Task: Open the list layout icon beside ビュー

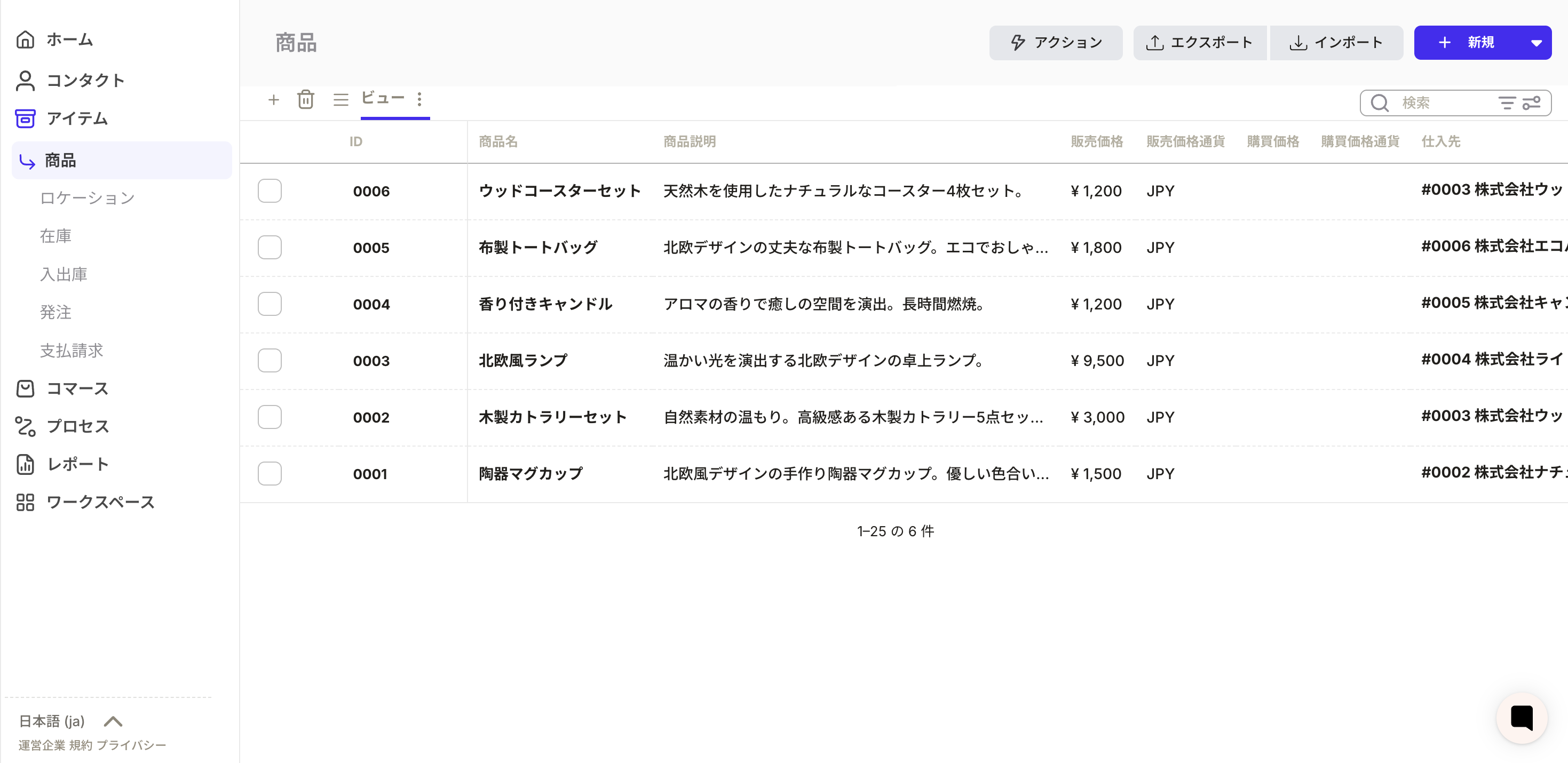Action: [340, 99]
